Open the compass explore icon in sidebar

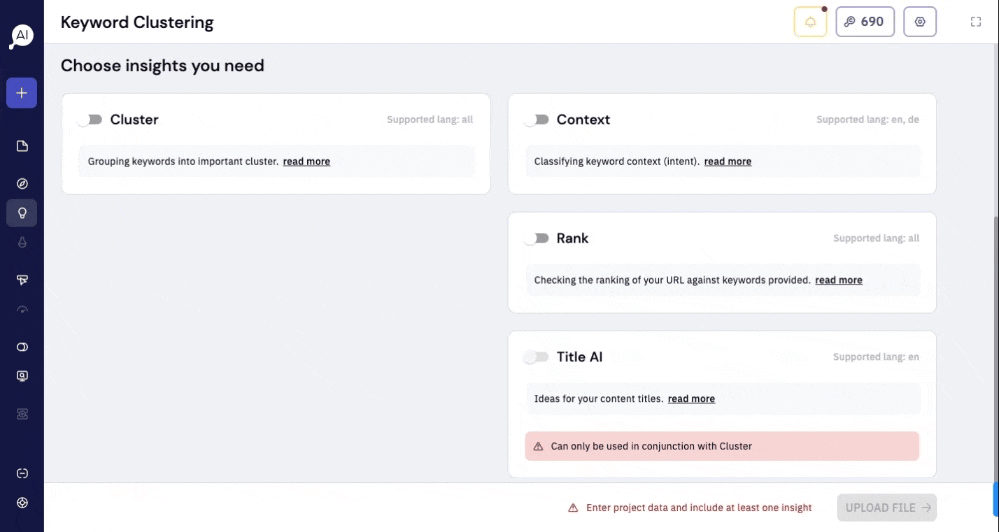22,183
